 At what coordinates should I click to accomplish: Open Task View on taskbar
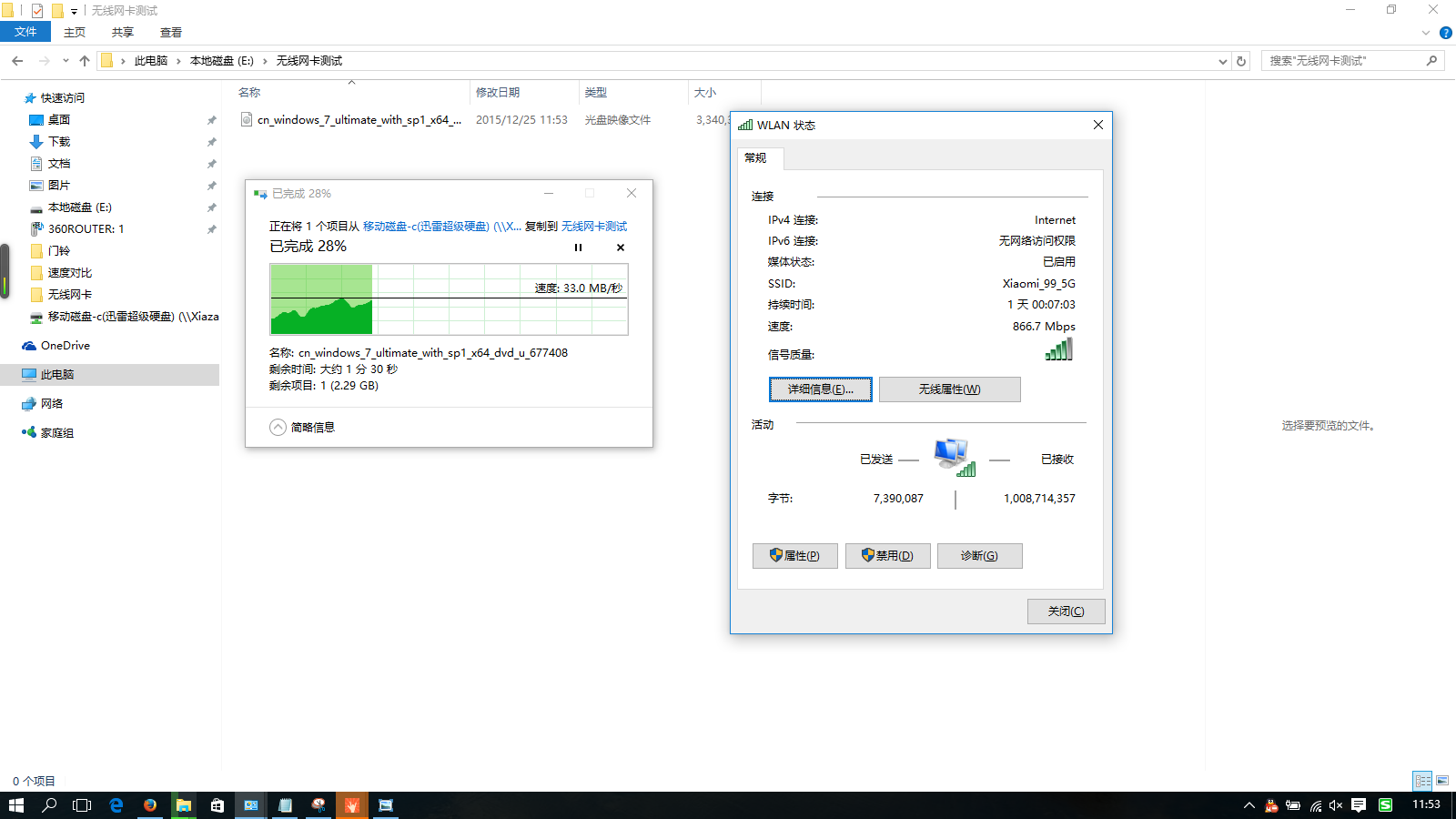click(x=83, y=805)
